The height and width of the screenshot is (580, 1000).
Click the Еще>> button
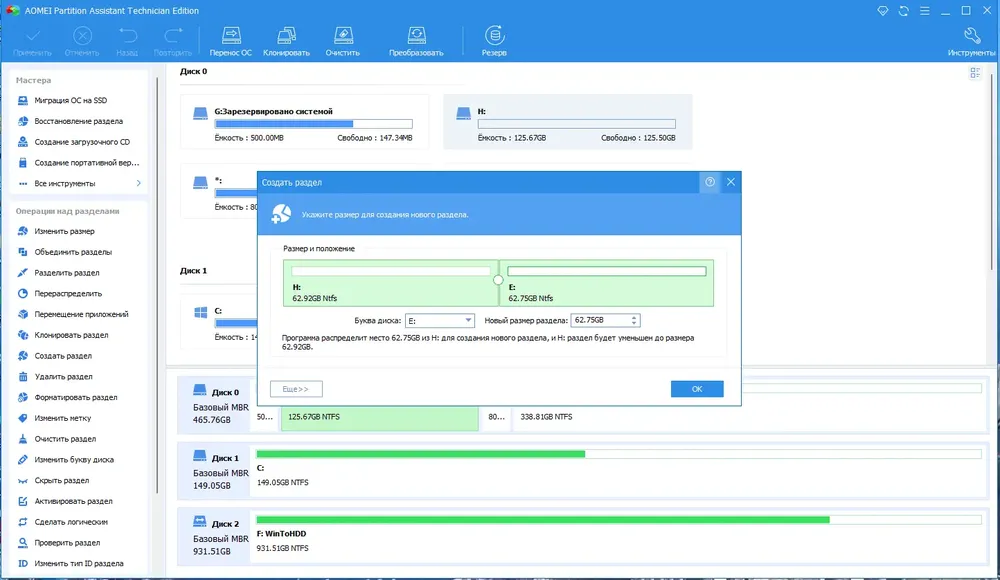(x=296, y=389)
